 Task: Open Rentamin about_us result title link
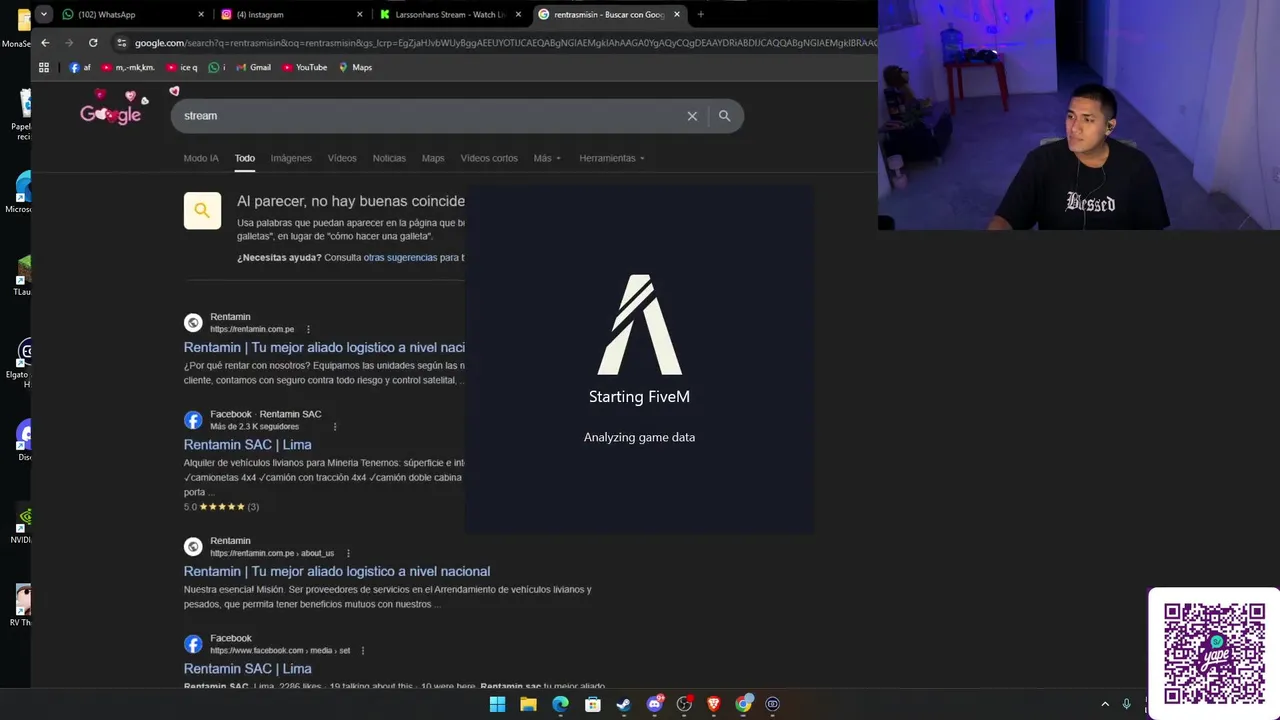coord(336,571)
